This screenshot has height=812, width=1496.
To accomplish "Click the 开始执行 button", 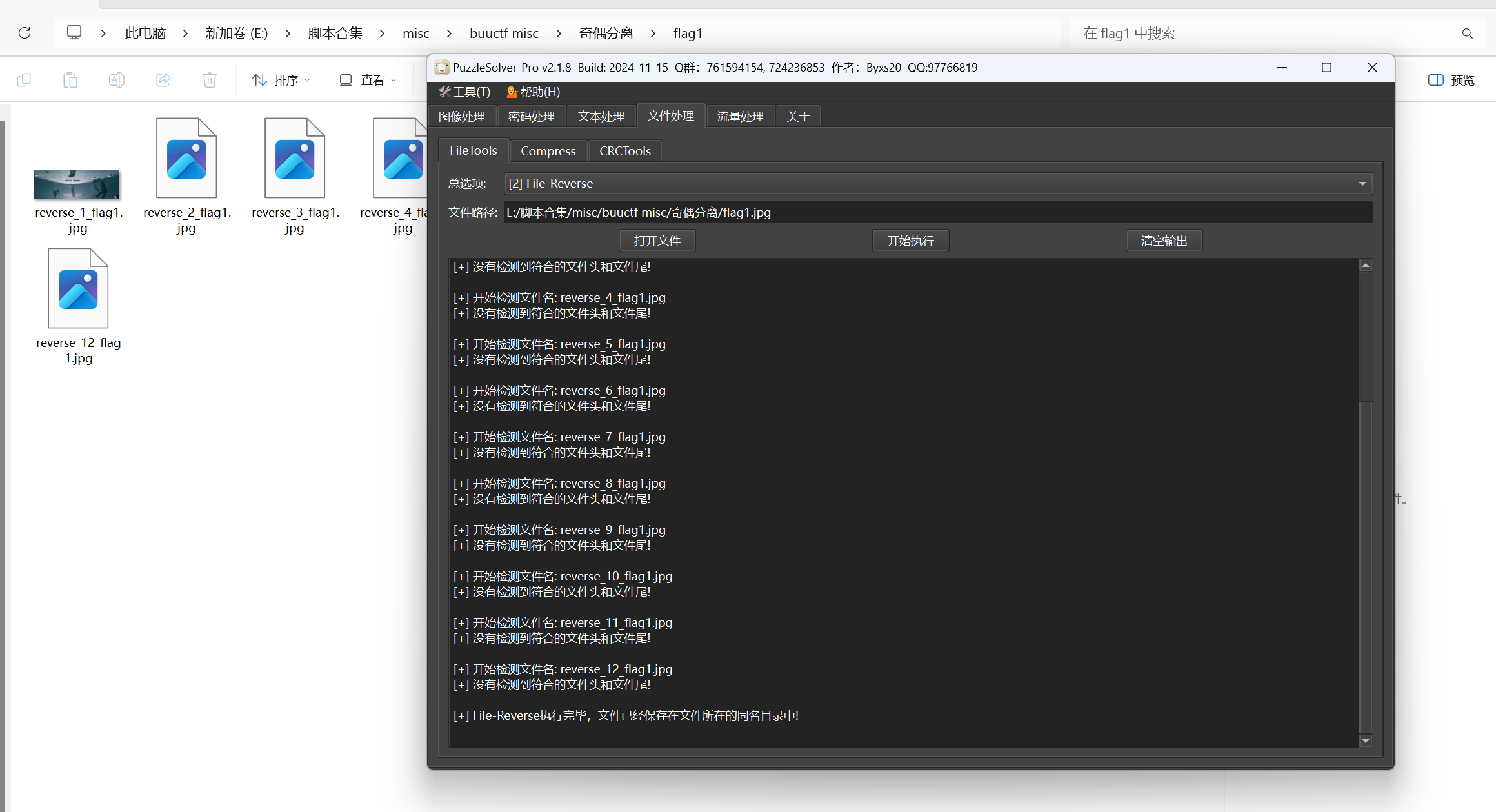I will [x=911, y=241].
